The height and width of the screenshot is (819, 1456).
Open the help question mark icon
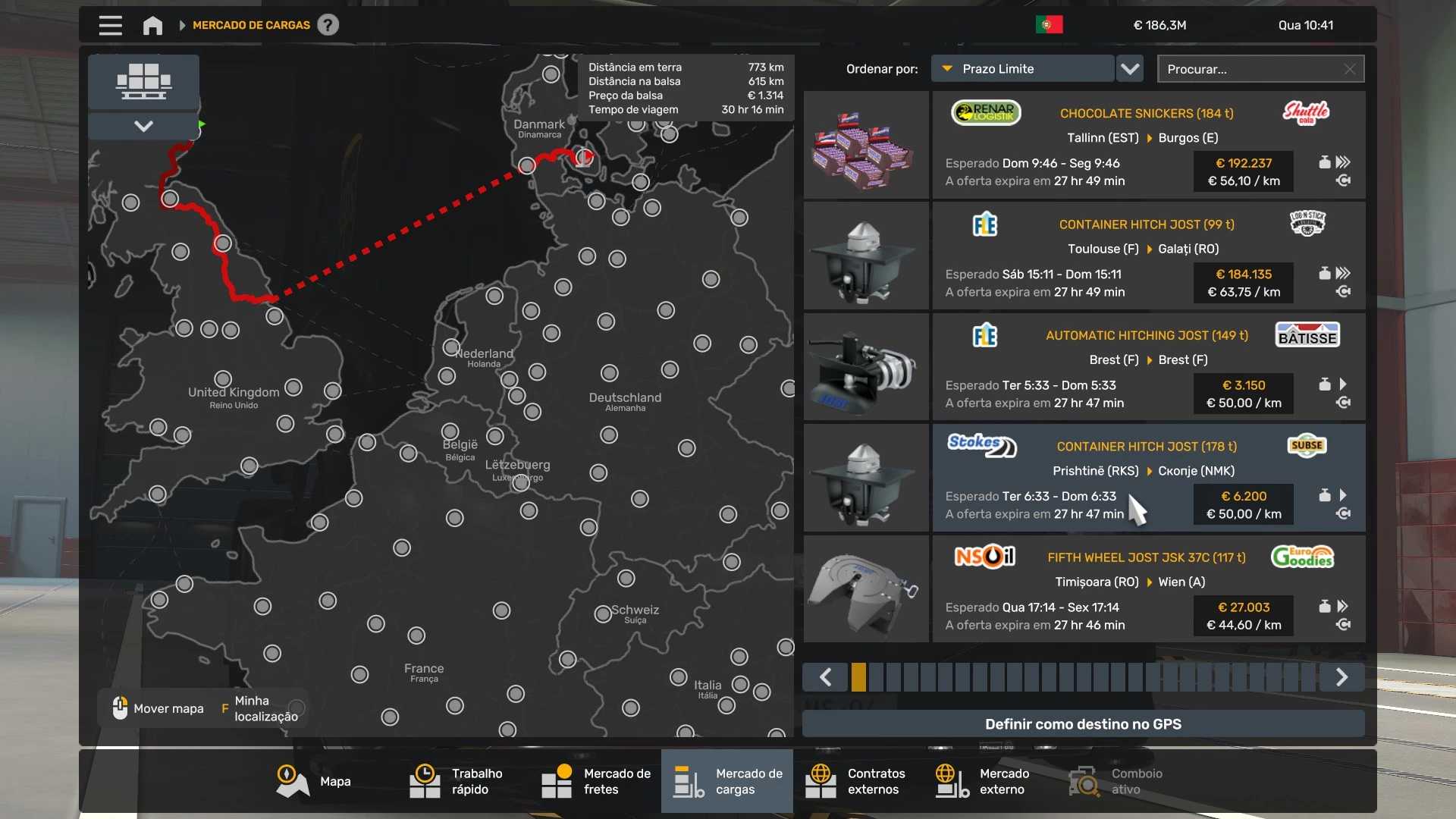coord(328,25)
